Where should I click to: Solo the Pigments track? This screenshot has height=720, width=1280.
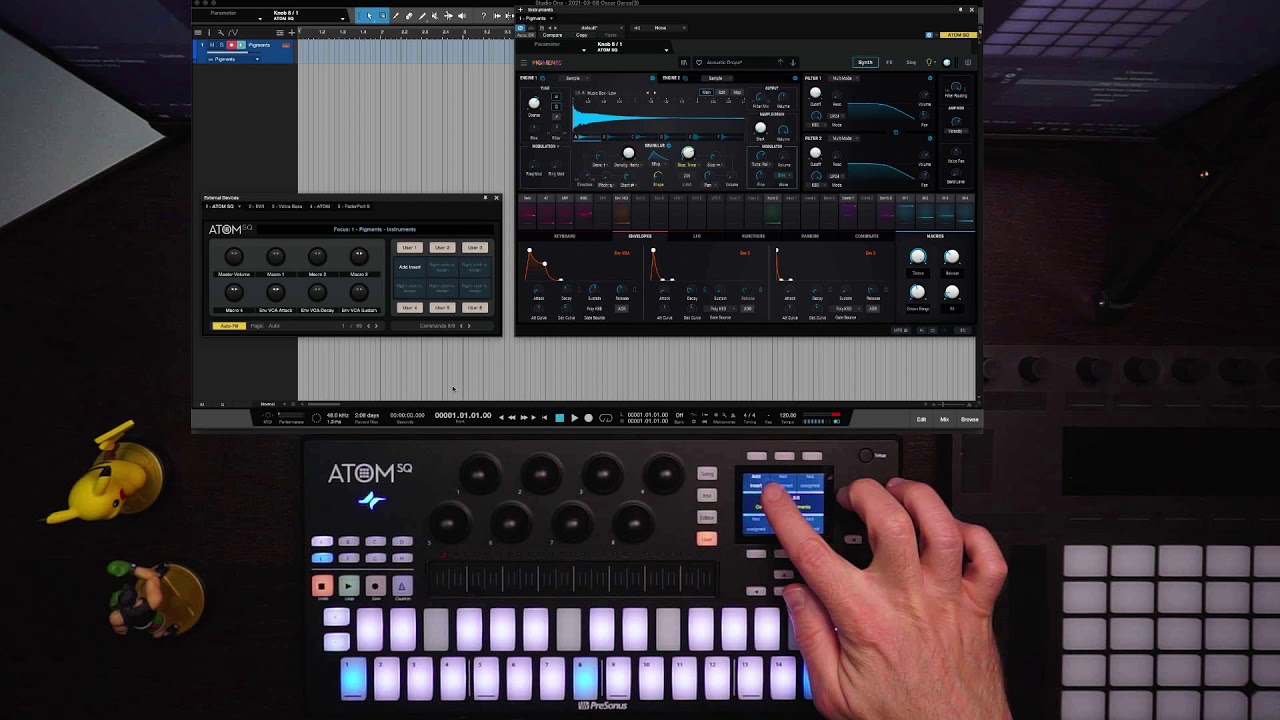pos(222,45)
